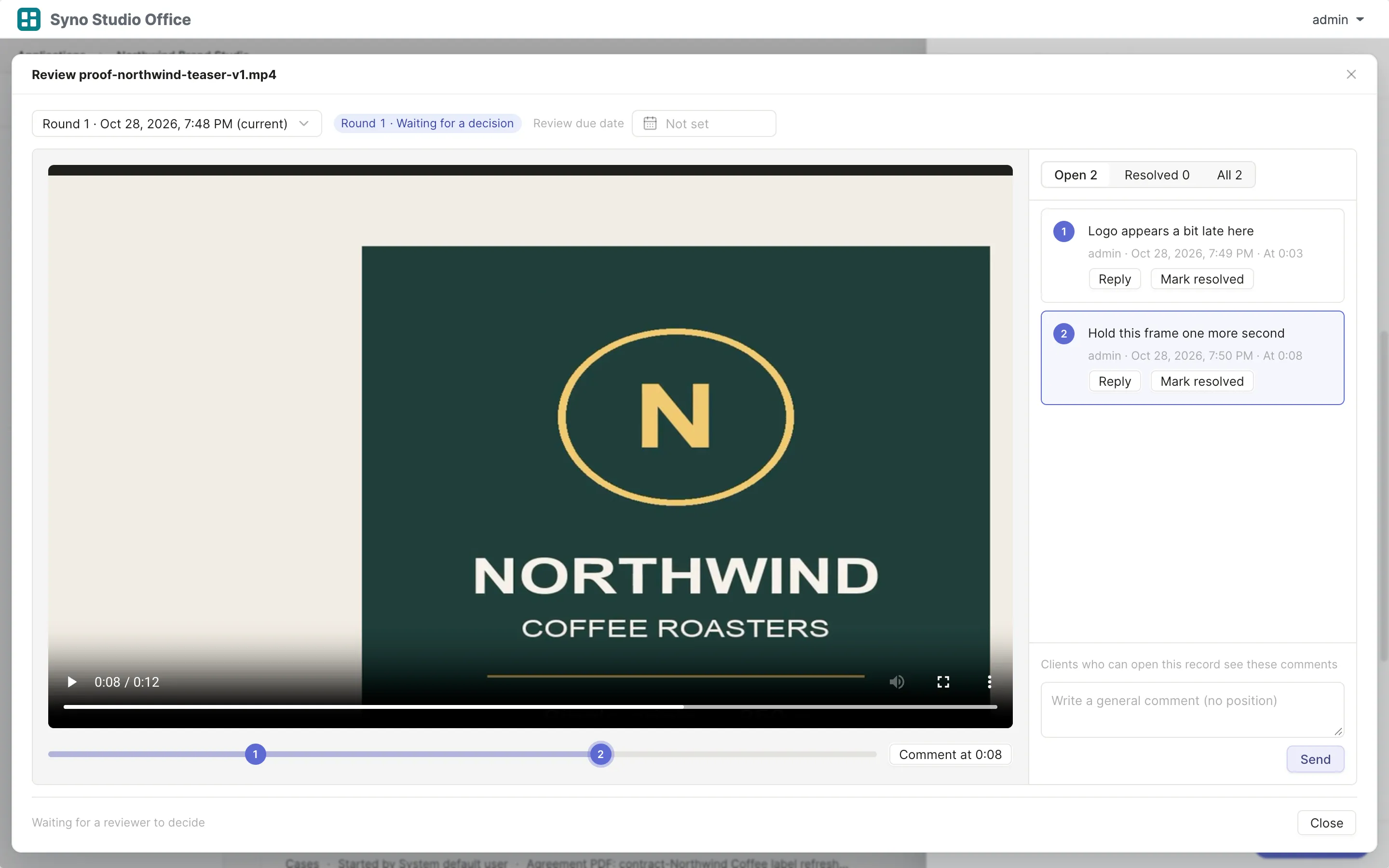The image size is (1389, 868).
Task: Click the comment 1 number badge
Action: [x=1063, y=231]
